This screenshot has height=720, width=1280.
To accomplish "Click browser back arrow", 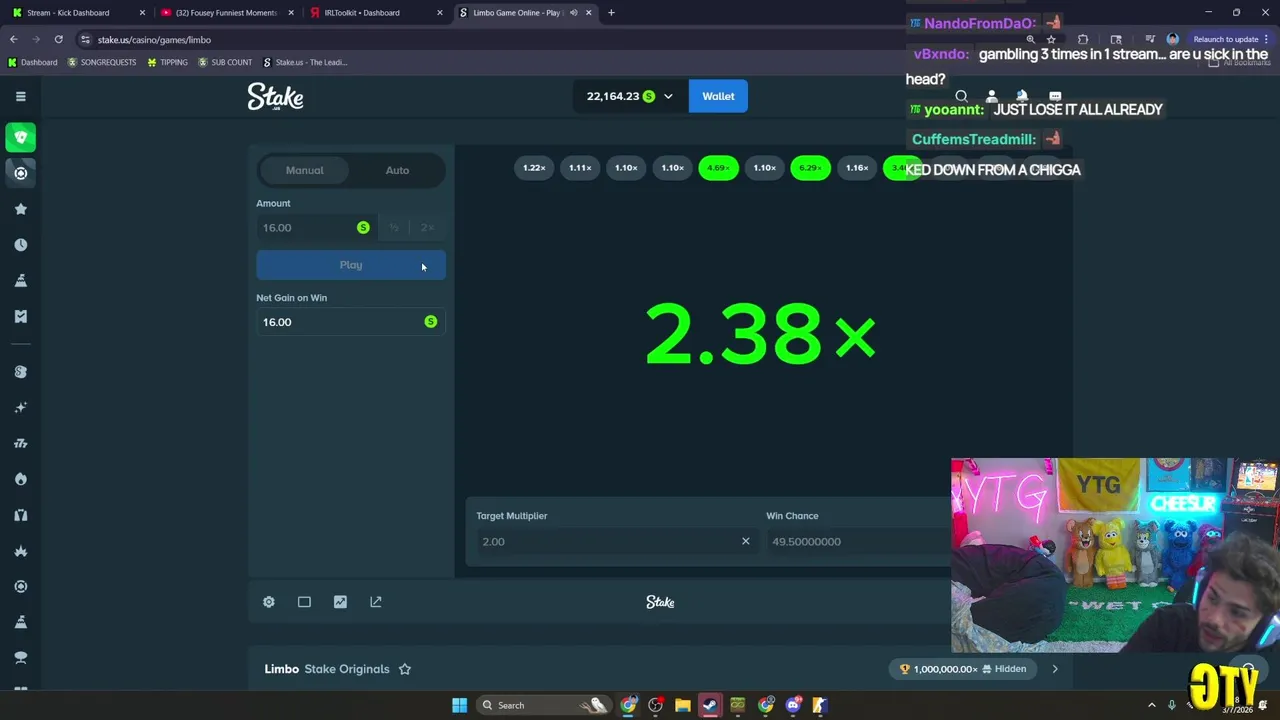I will (13, 39).
